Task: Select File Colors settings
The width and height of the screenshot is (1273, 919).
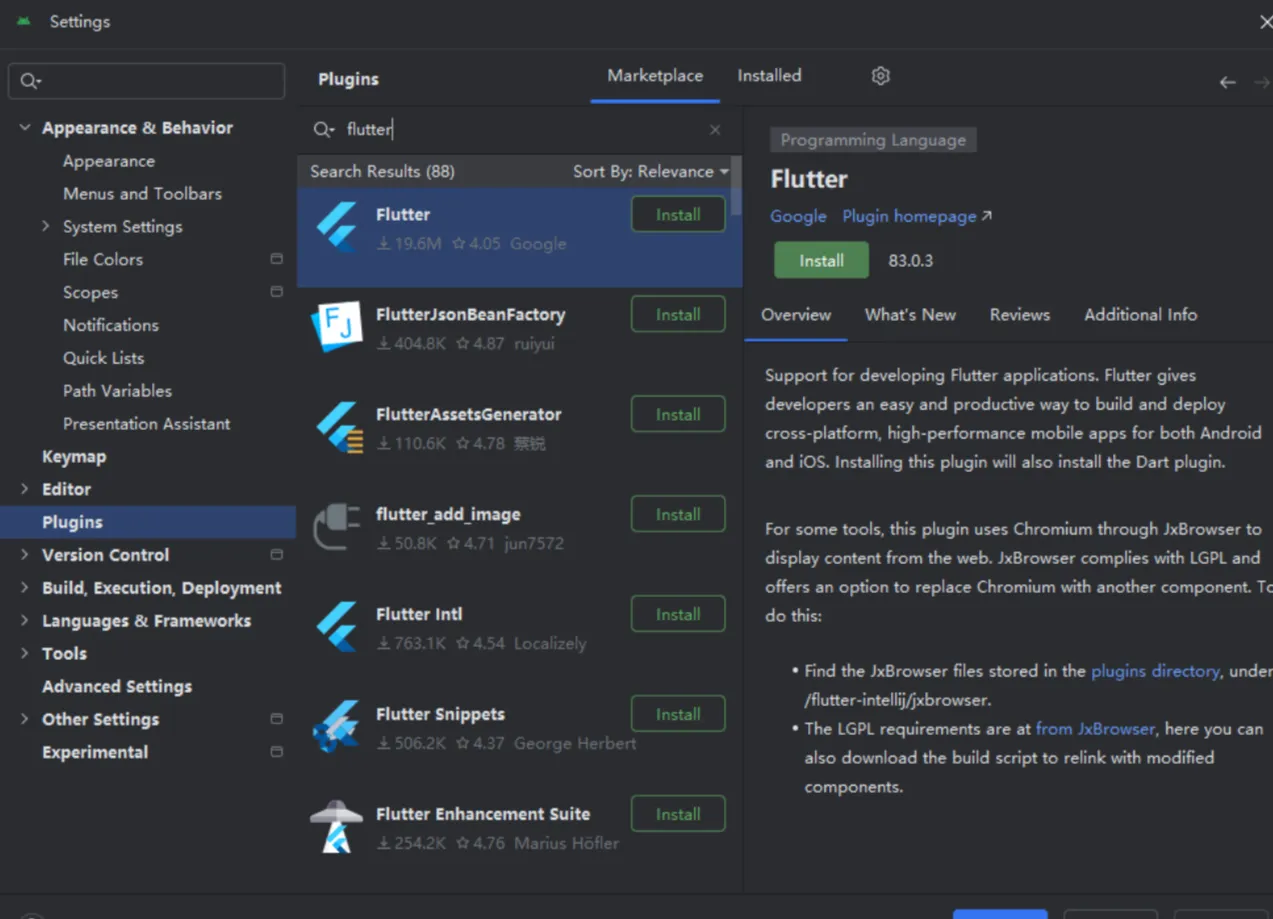Action: (x=102, y=259)
